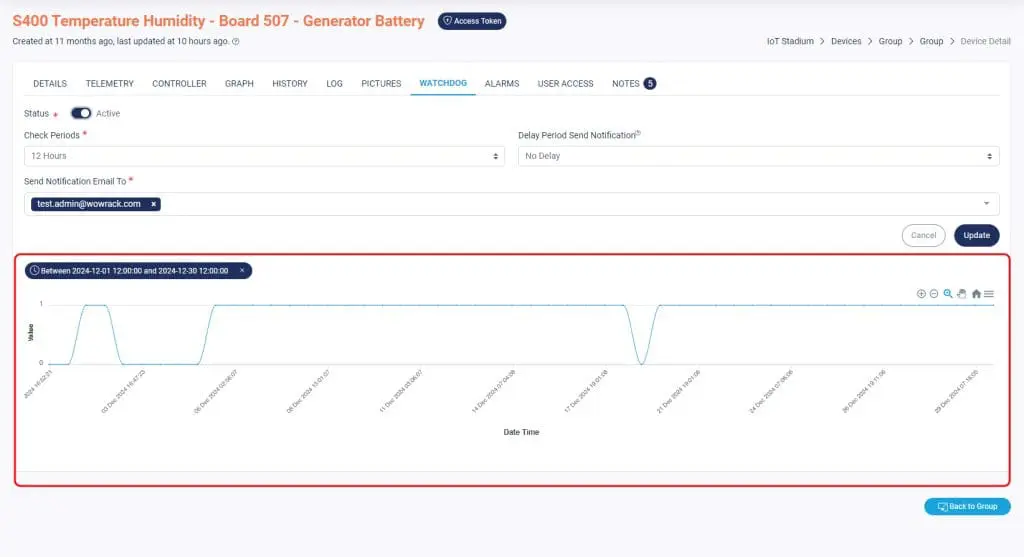Click the Update button
Screen dimensions: 1024x557
[976, 236]
